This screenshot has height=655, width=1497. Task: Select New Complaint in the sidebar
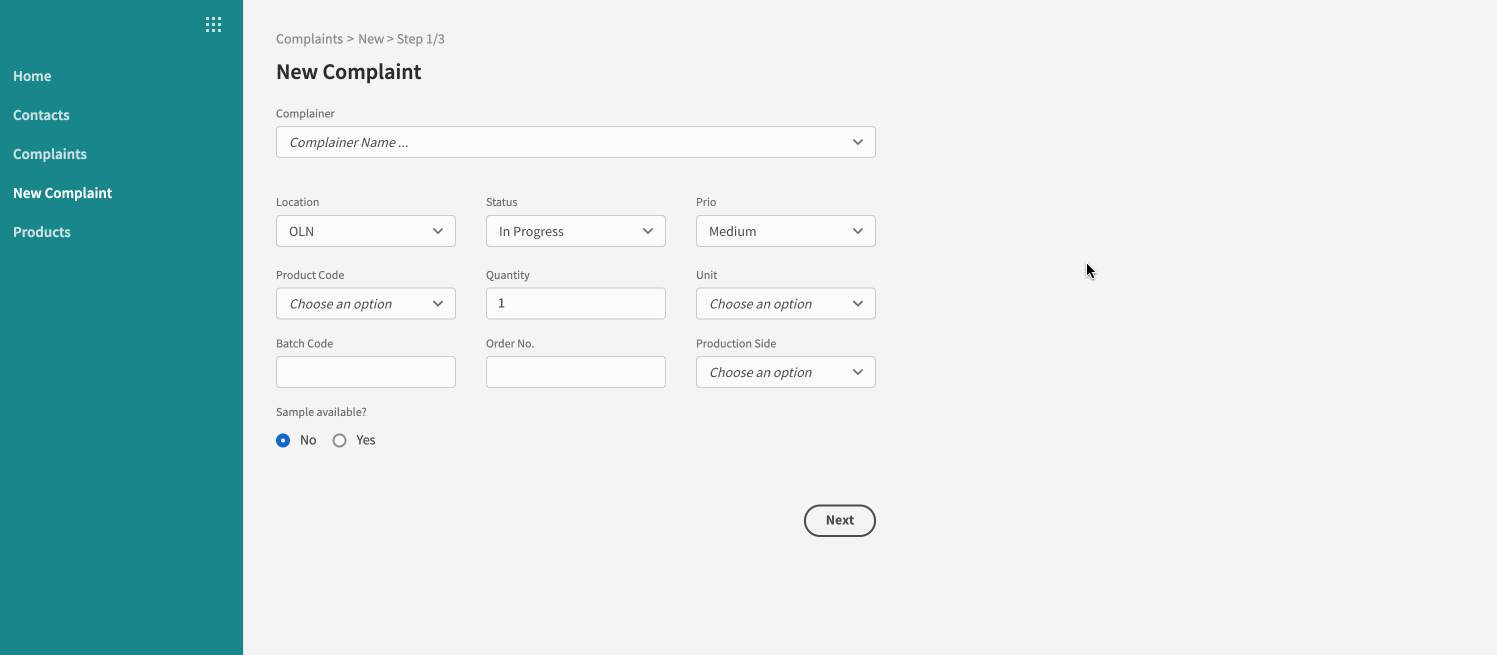(x=62, y=193)
